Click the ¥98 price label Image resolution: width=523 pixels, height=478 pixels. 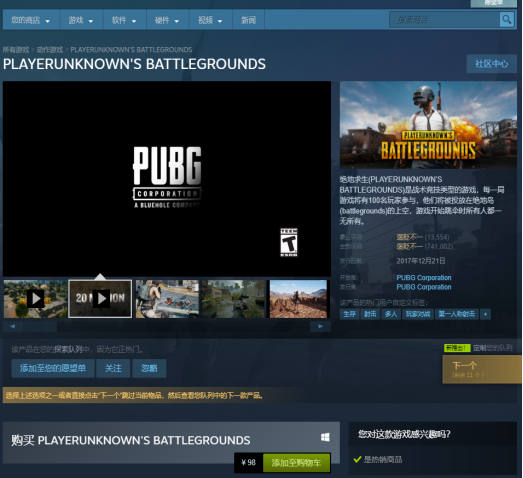pyautogui.click(x=248, y=463)
